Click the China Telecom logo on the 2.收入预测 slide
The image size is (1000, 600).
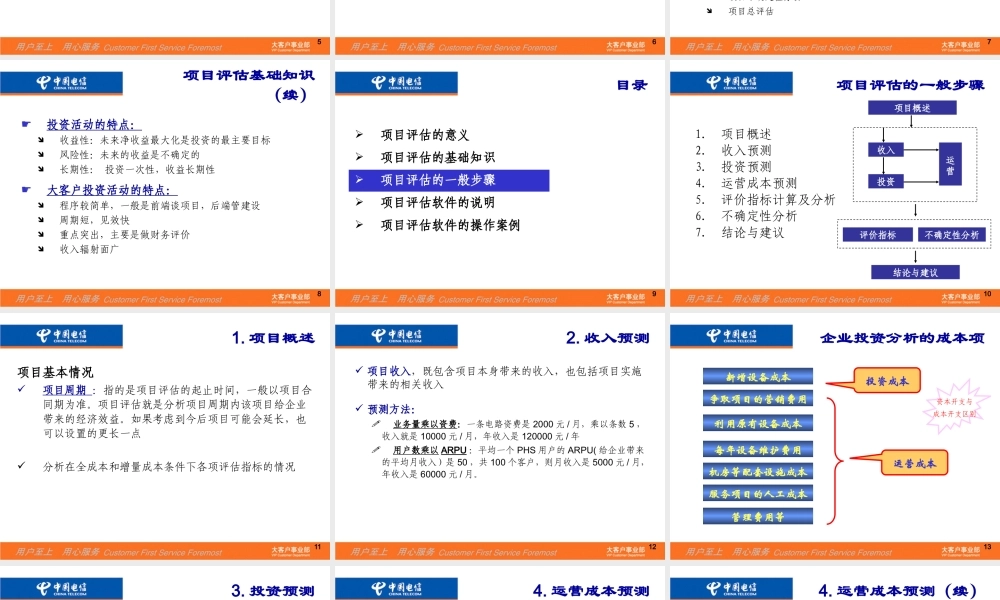[x=396, y=336]
